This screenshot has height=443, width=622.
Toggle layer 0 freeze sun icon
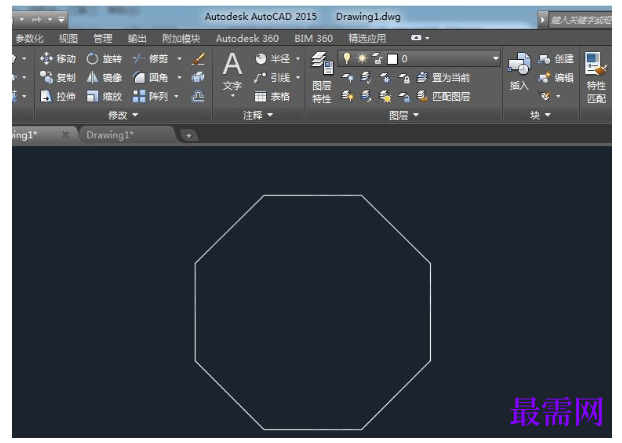(362, 58)
